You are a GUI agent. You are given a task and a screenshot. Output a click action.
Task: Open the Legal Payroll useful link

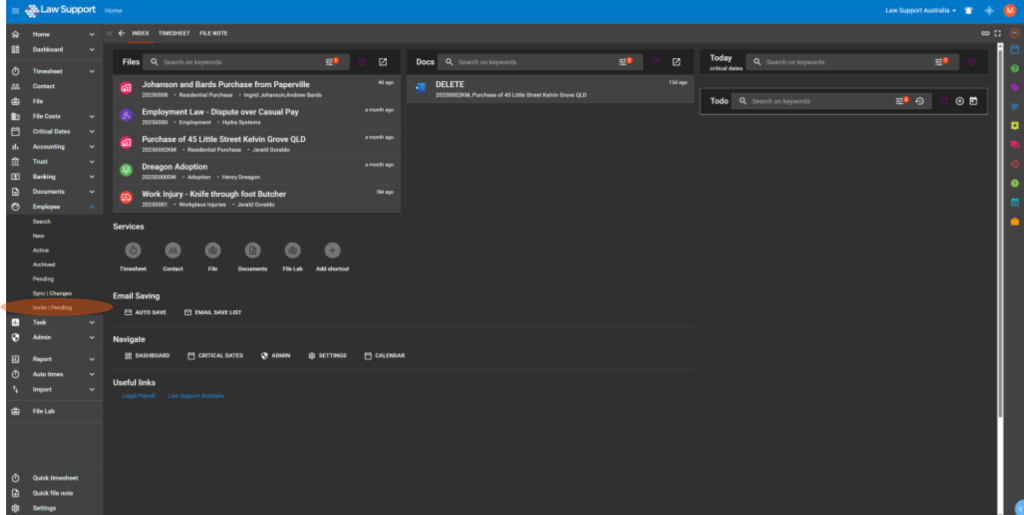138,396
